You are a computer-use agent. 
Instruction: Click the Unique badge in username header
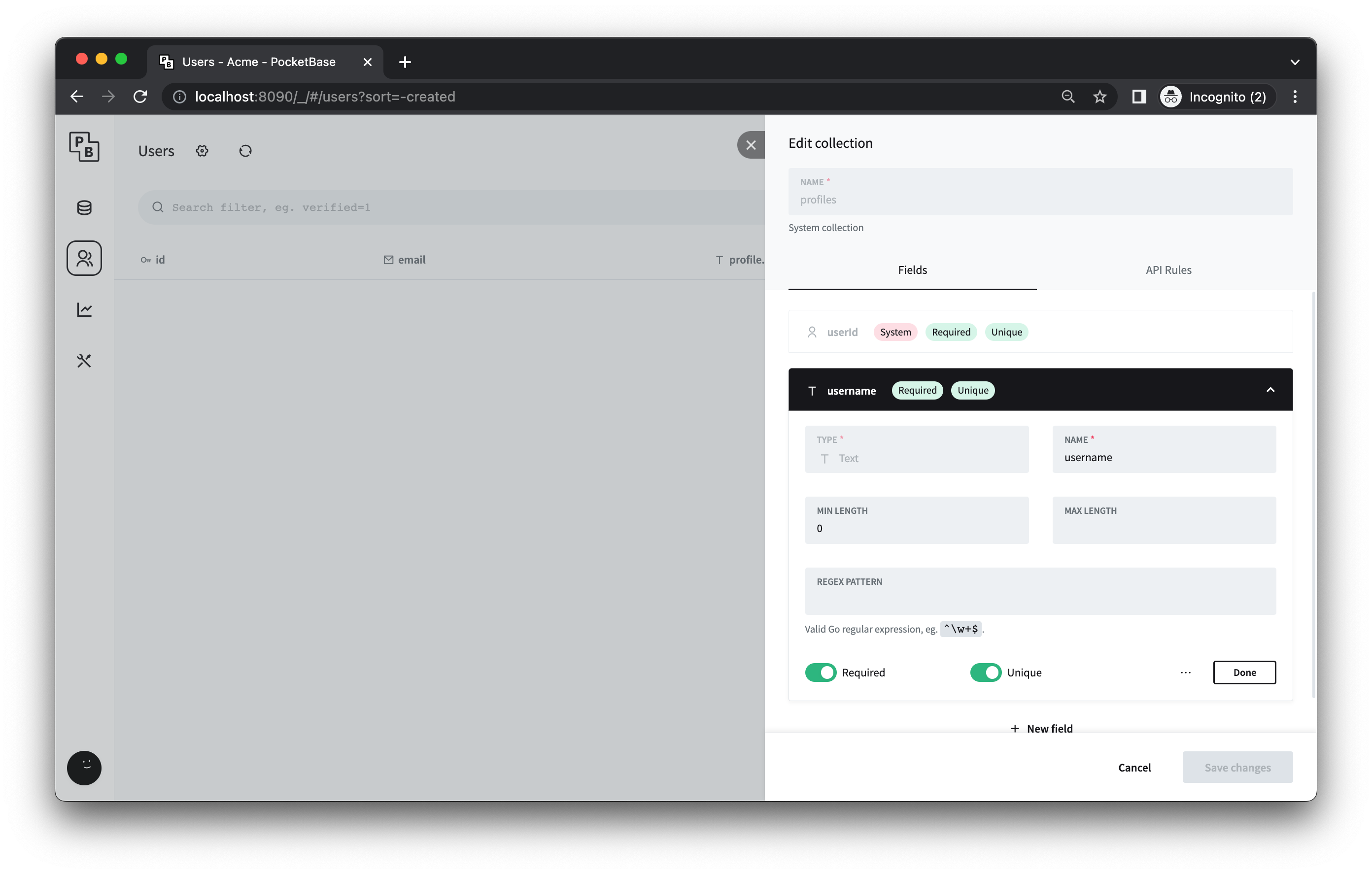pos(973,390)
